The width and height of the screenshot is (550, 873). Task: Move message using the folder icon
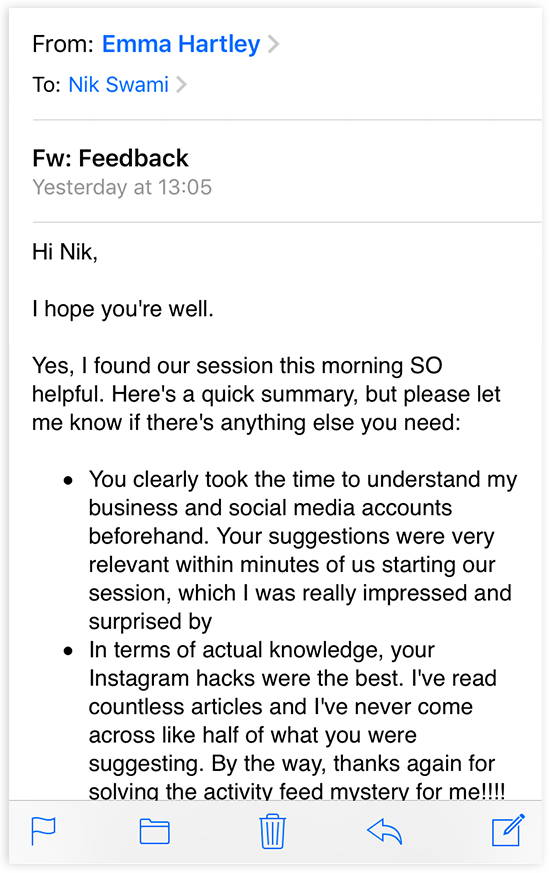coord(154,832)
